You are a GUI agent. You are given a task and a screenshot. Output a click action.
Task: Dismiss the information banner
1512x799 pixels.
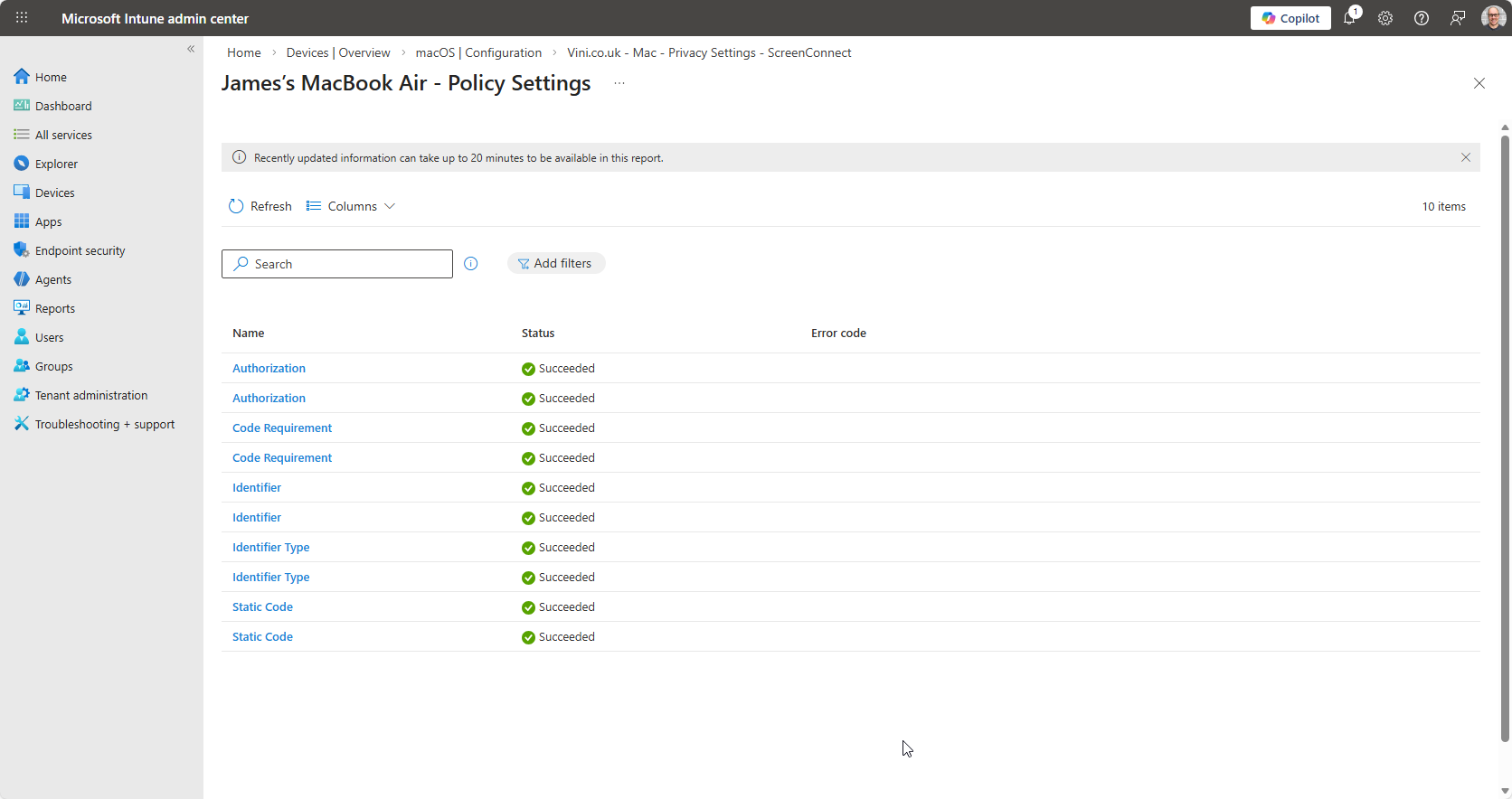point(1466,157)
